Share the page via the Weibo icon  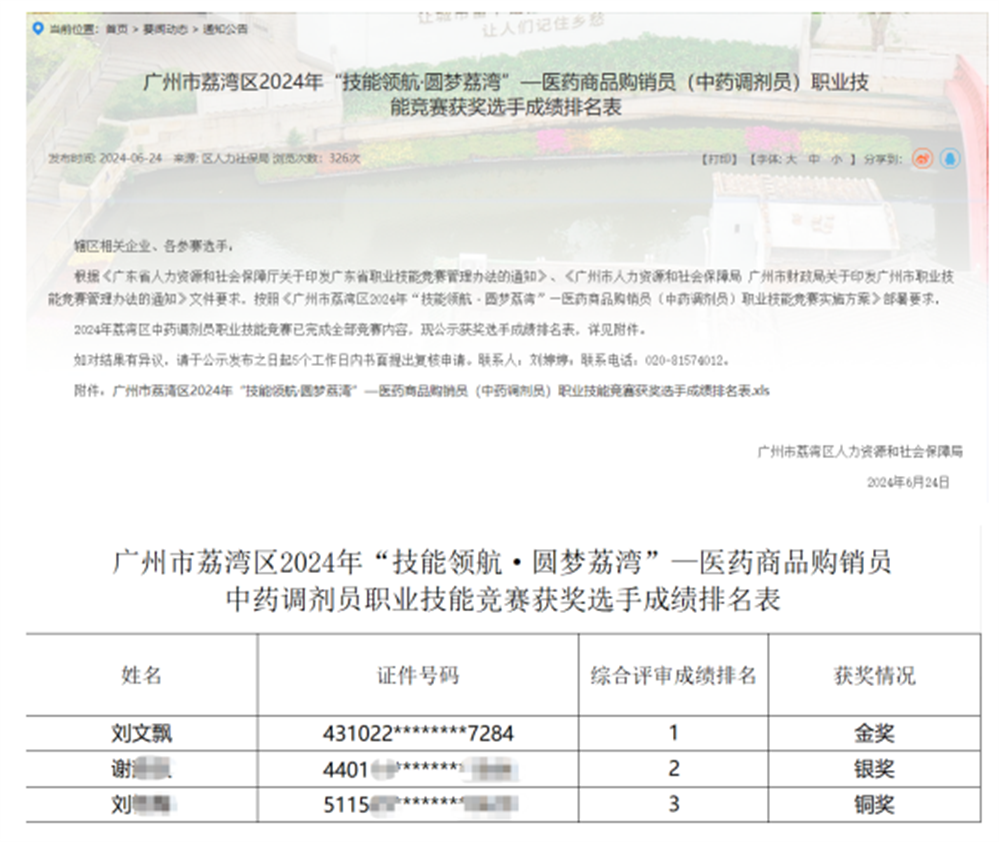(x=922, y=158)
